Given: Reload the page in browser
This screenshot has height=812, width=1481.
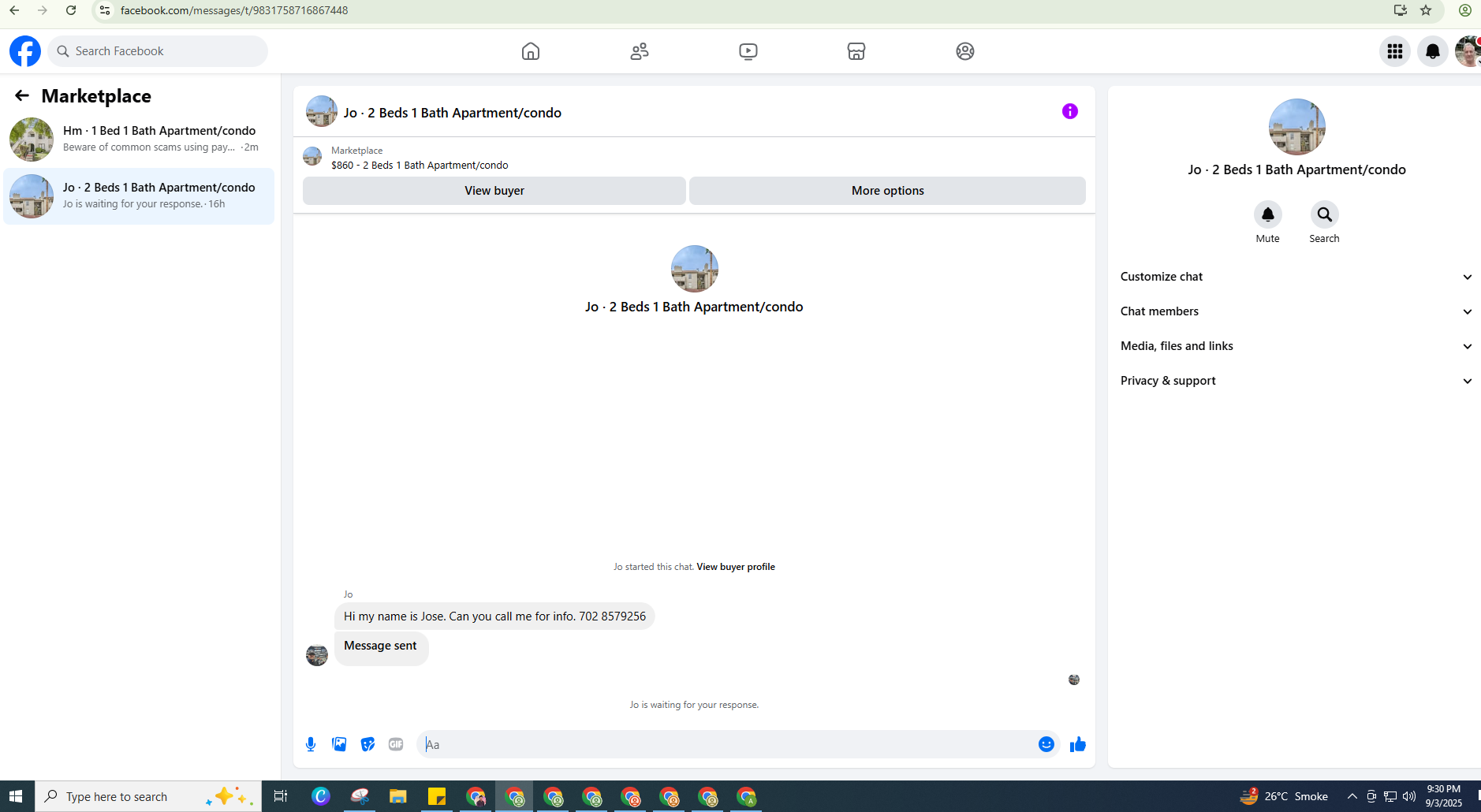Looking at the screenshot, I should click(71, 10).
